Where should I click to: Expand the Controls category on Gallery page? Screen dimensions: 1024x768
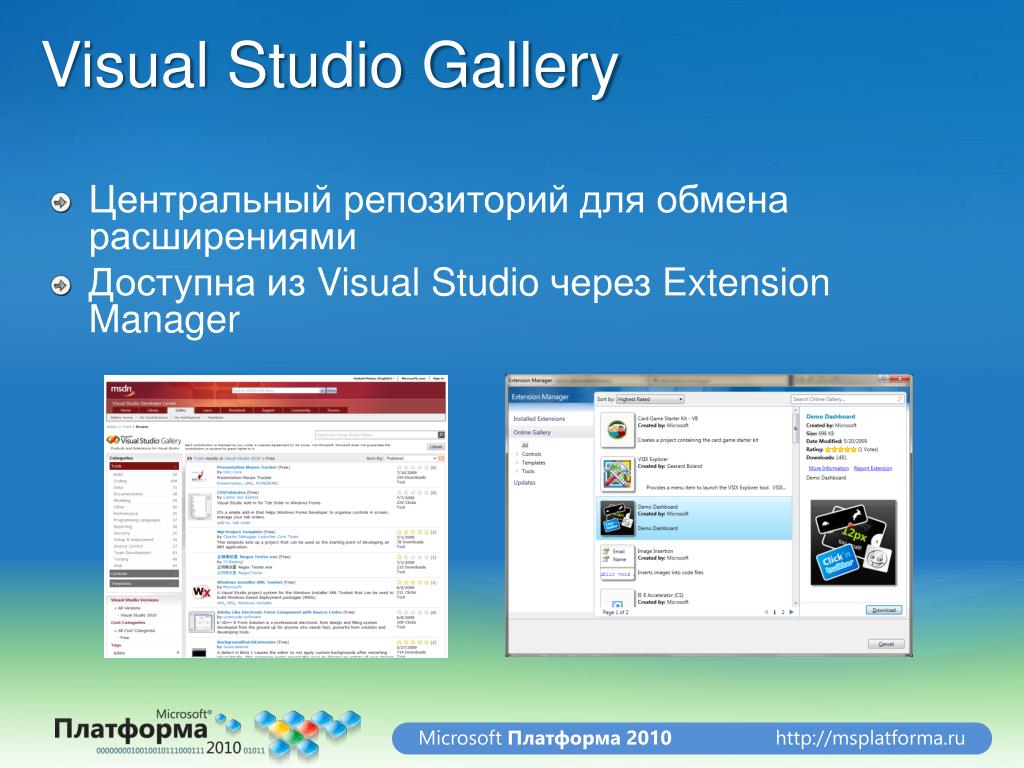point(144,574)
